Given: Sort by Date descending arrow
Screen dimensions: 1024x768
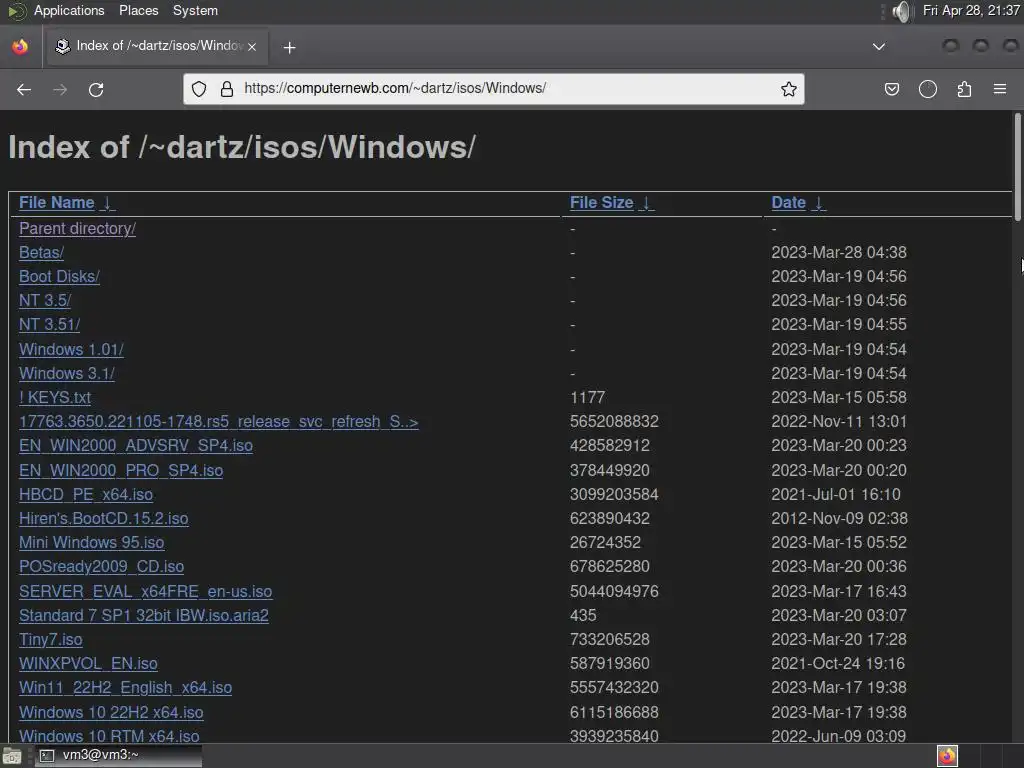Looking at the screenshot, I should 819,203.
